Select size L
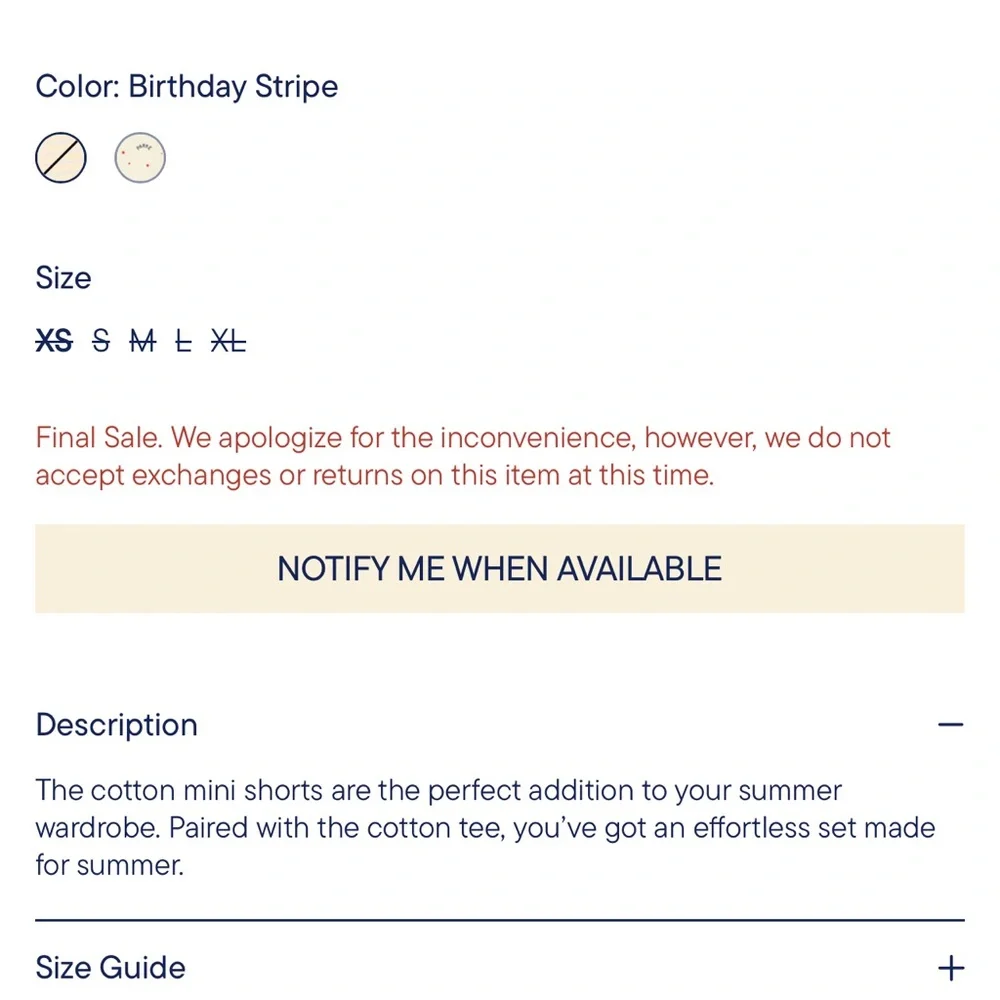 point(185,341)
